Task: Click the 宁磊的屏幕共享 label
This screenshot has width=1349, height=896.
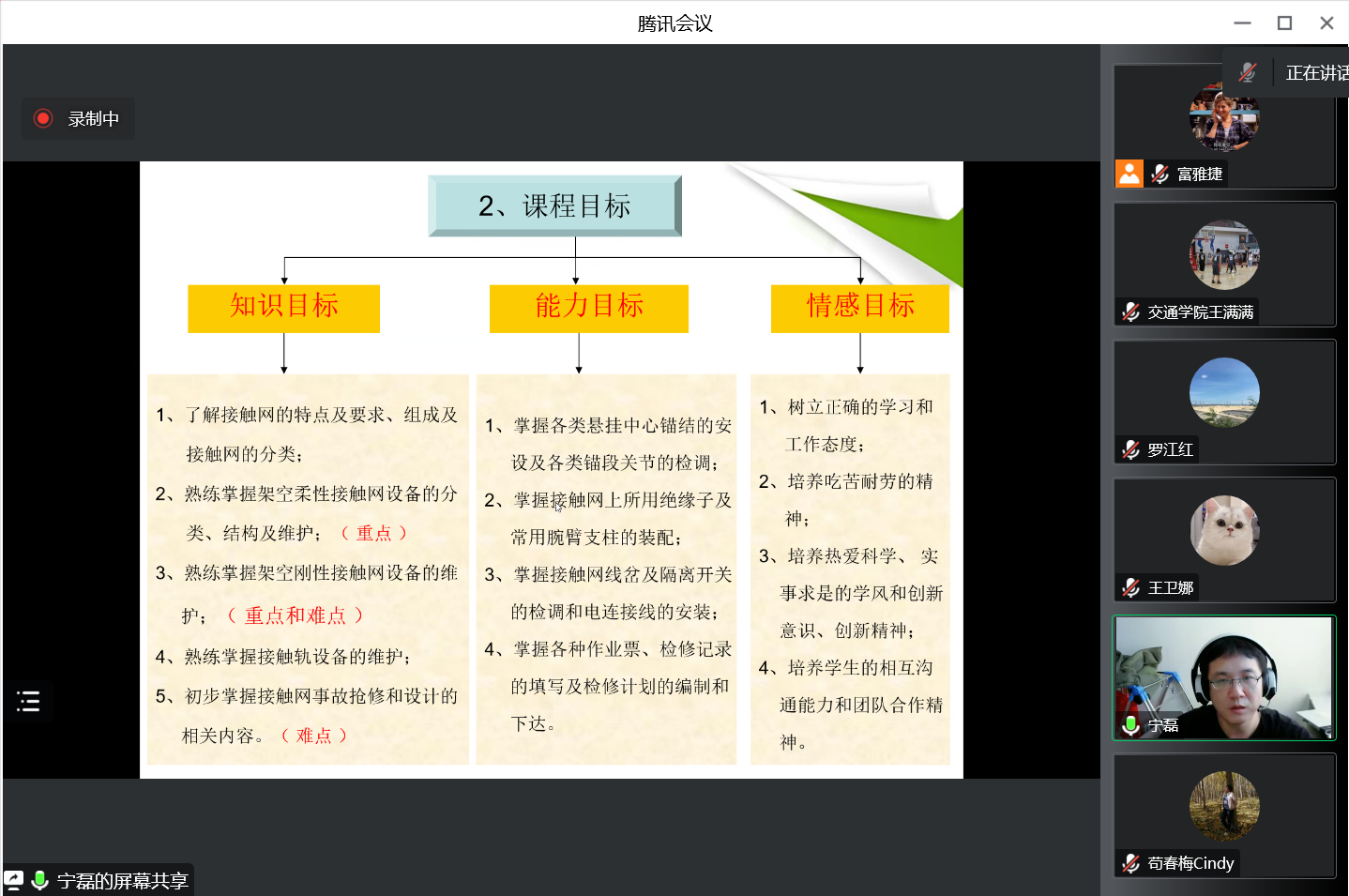Action: pos(122,881)
